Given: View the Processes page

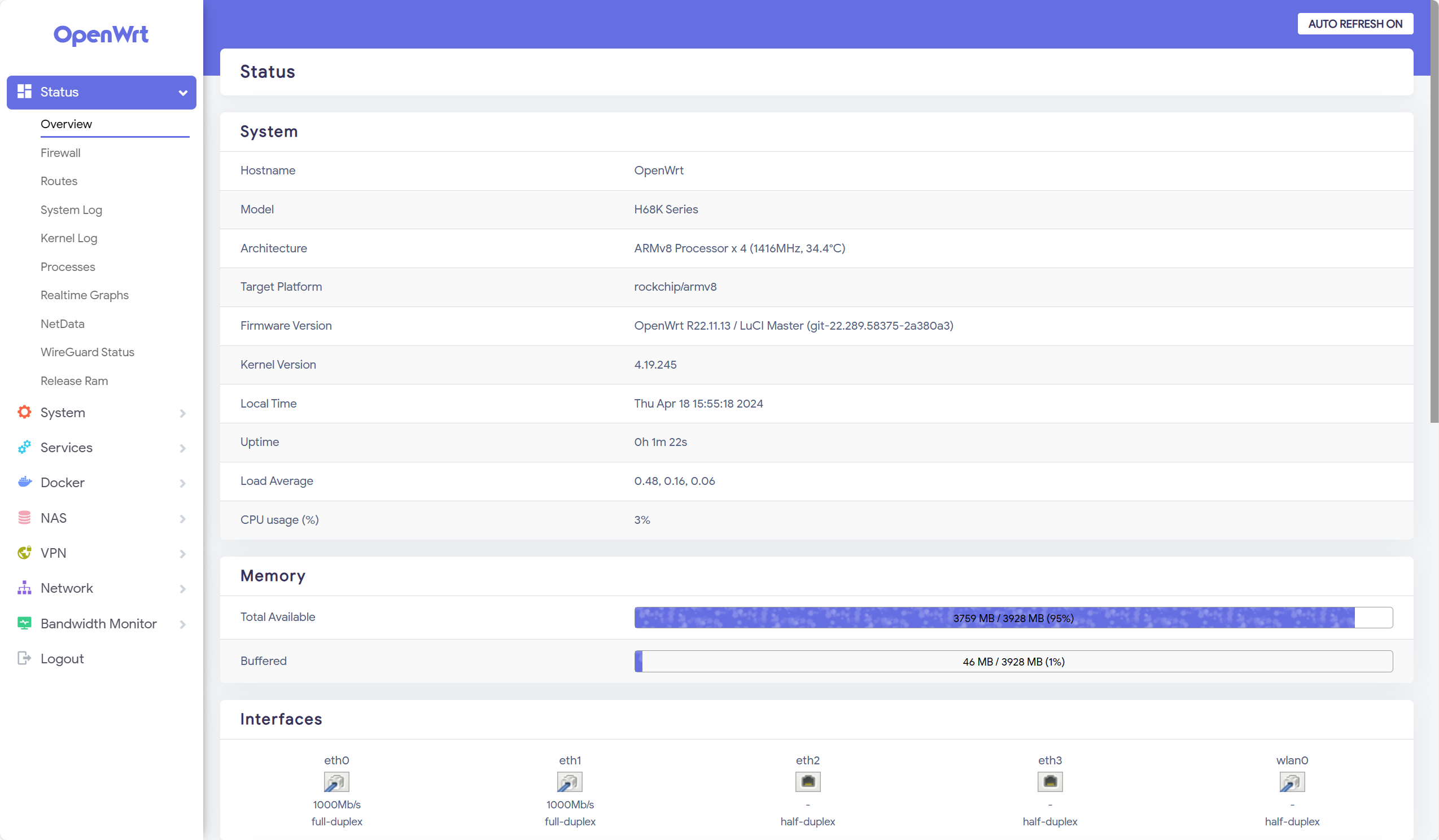Looking at the screenshot, I should click(68, 266).
